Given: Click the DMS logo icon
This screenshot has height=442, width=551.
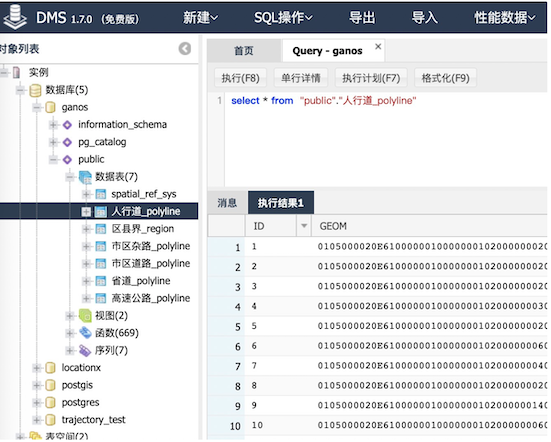Looking at the screenshot, I should (14, 17).
